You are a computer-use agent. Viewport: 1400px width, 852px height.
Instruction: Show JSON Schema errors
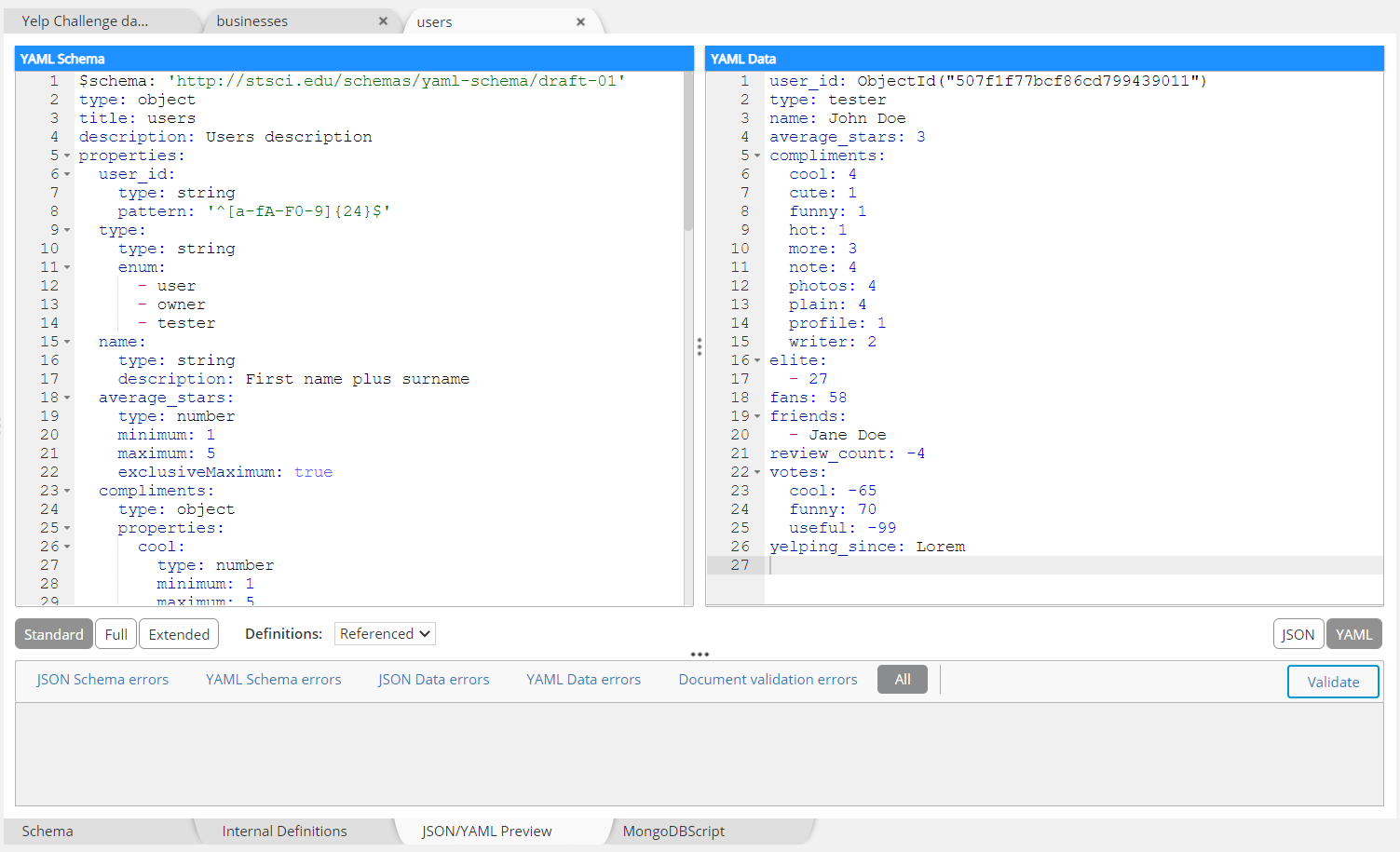[102, 680]
